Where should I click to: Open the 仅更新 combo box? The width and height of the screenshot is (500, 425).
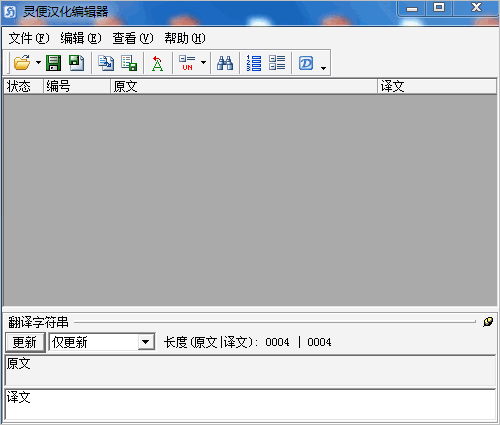click(145, 342)
